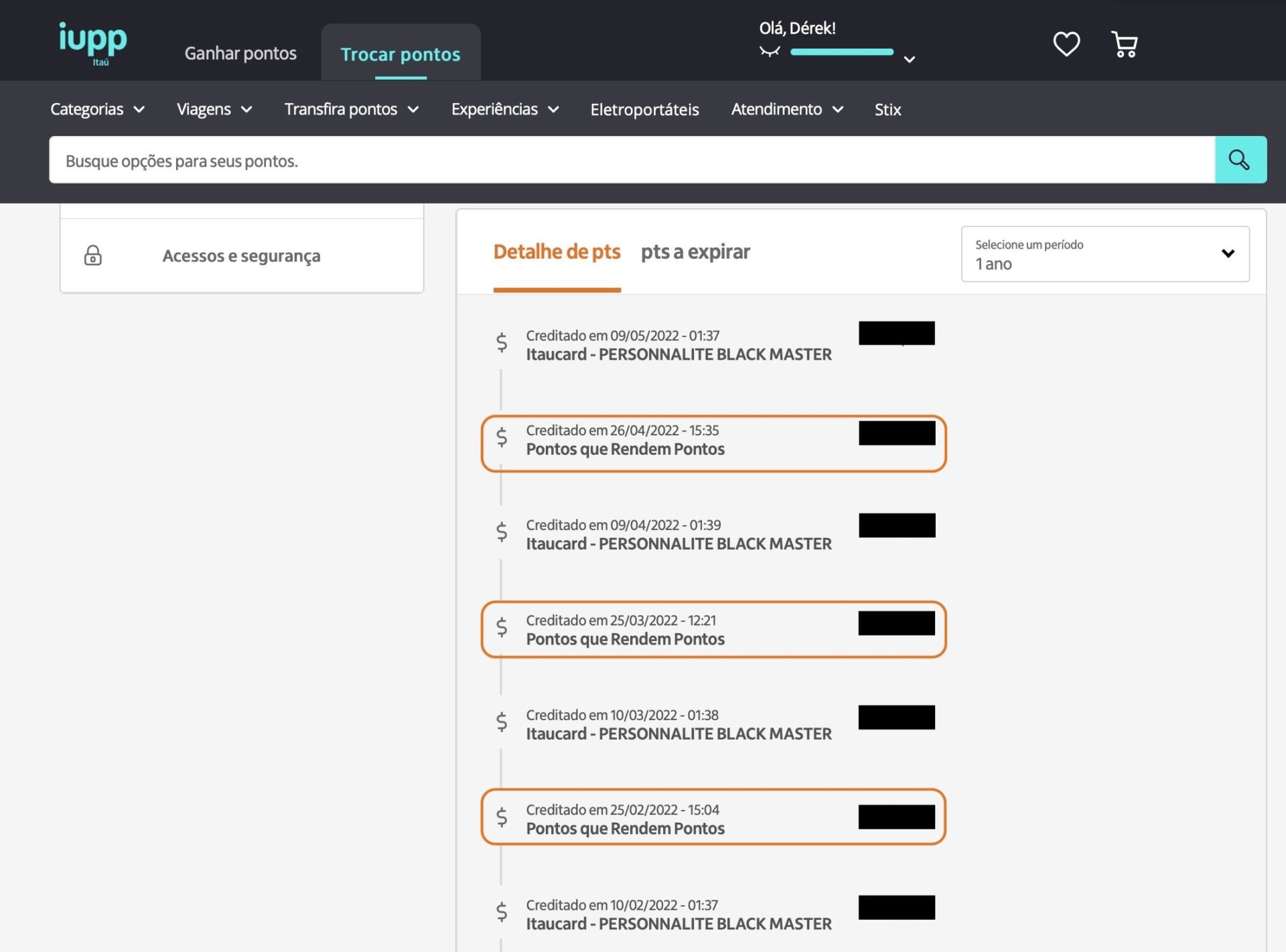
Task: Open the favorites heart icon
Action: [1066, 44]
